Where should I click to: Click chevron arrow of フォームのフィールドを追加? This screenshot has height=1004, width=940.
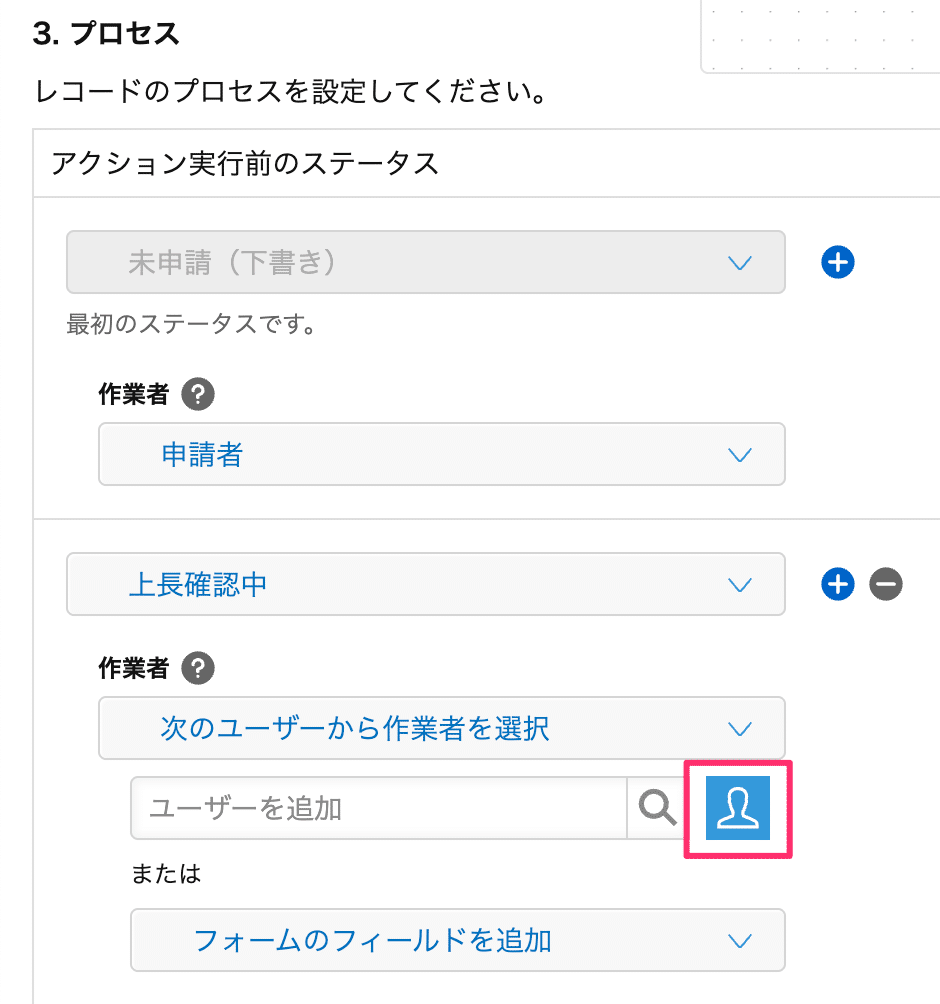[x=740, y=941]
